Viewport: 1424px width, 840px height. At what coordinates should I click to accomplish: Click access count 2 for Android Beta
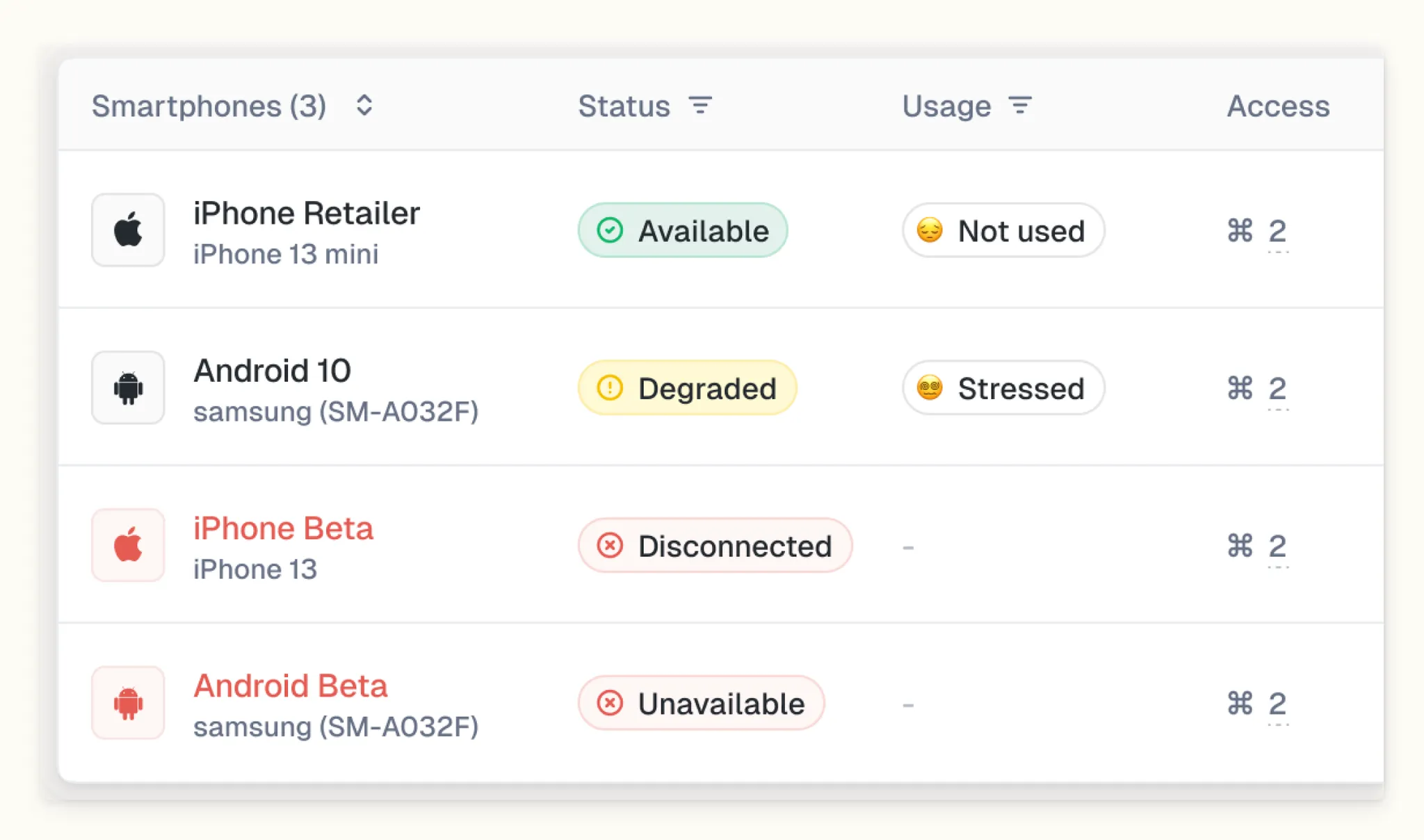click(1278, 704)
